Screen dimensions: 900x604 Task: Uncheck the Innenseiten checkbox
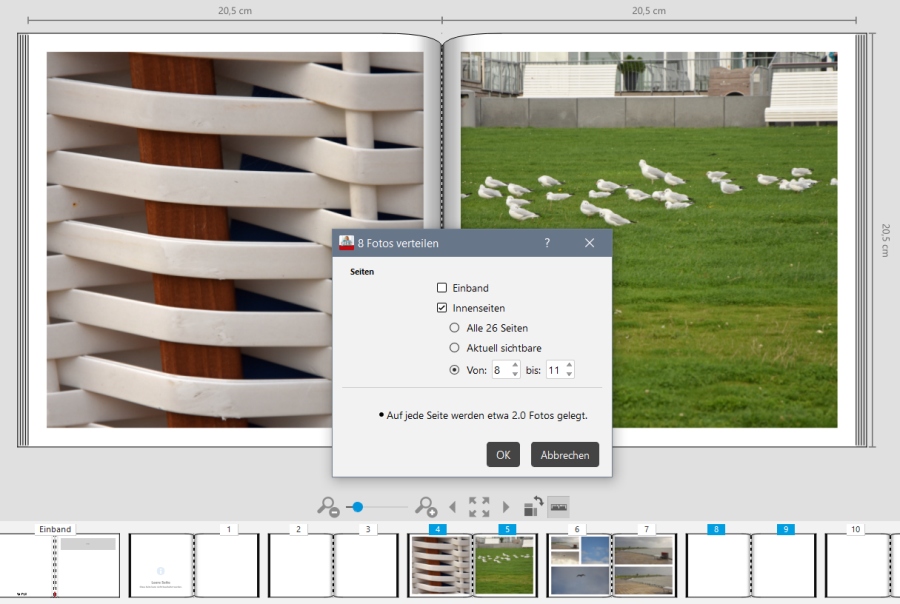coord(442,308)
